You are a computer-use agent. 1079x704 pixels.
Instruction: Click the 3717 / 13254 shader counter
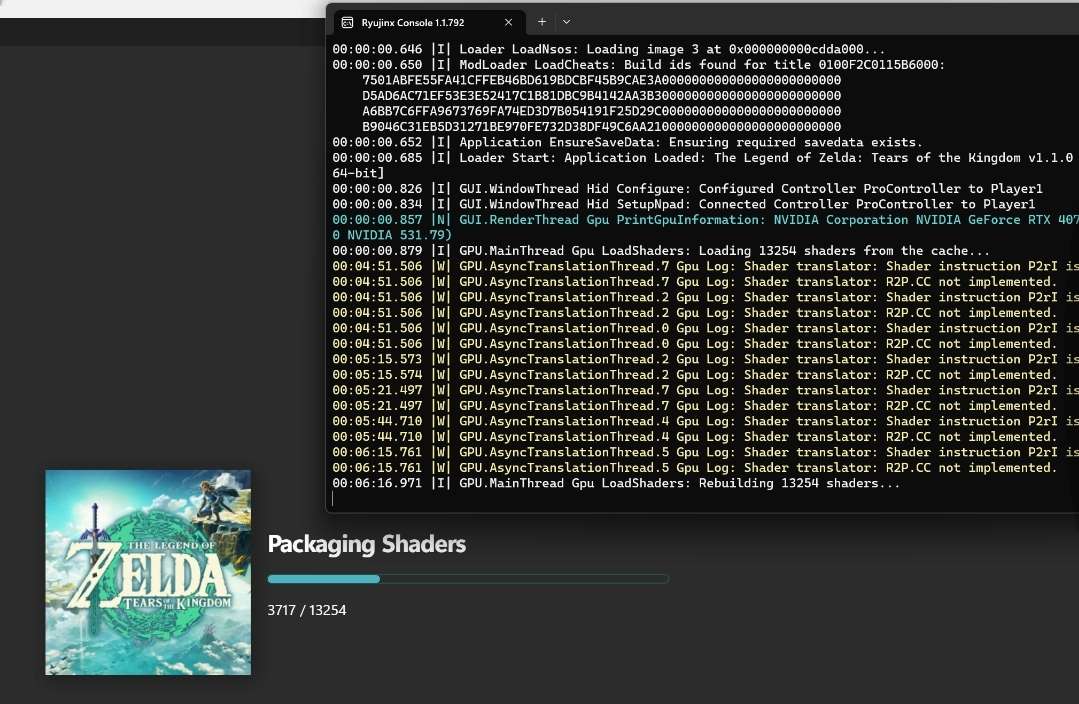[307, 609]
